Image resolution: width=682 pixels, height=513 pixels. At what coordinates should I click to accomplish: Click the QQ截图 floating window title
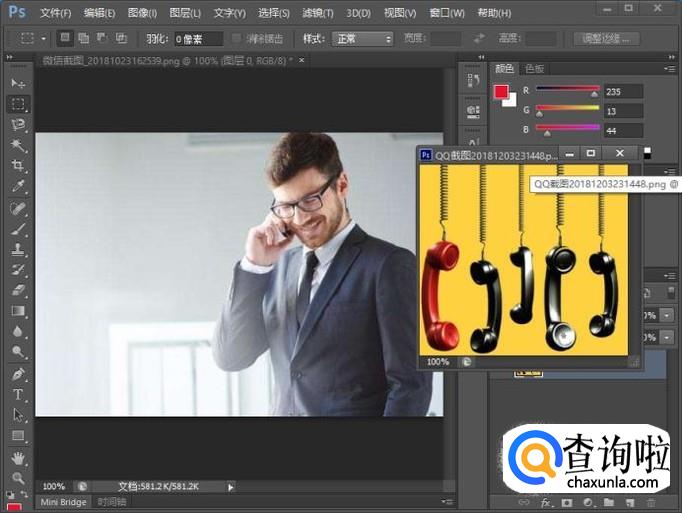(496, 155)
